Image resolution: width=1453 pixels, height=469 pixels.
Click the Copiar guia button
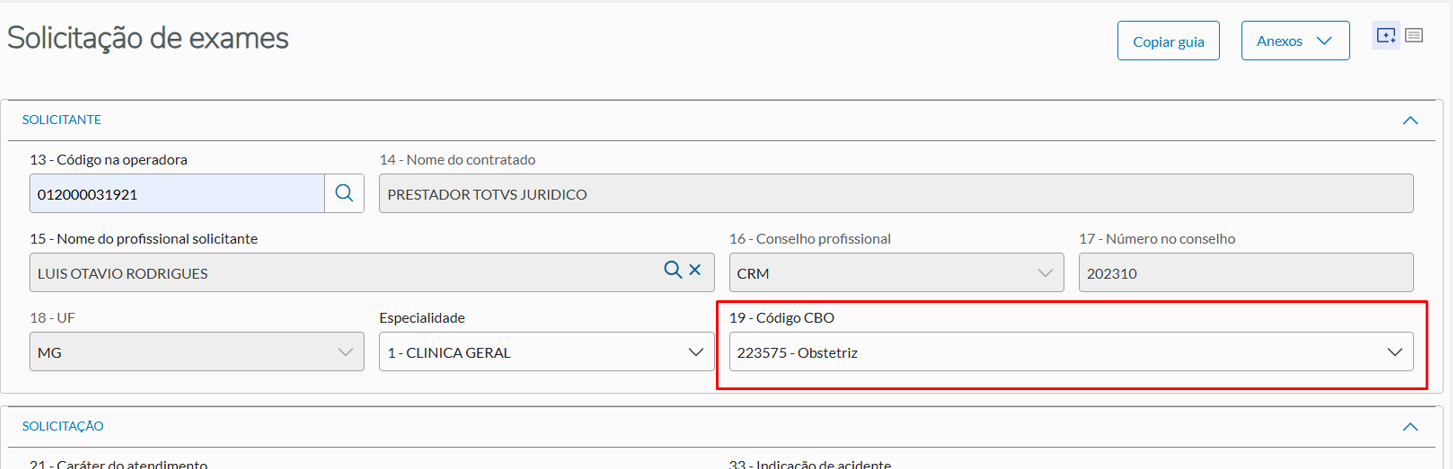(1168, 42)
